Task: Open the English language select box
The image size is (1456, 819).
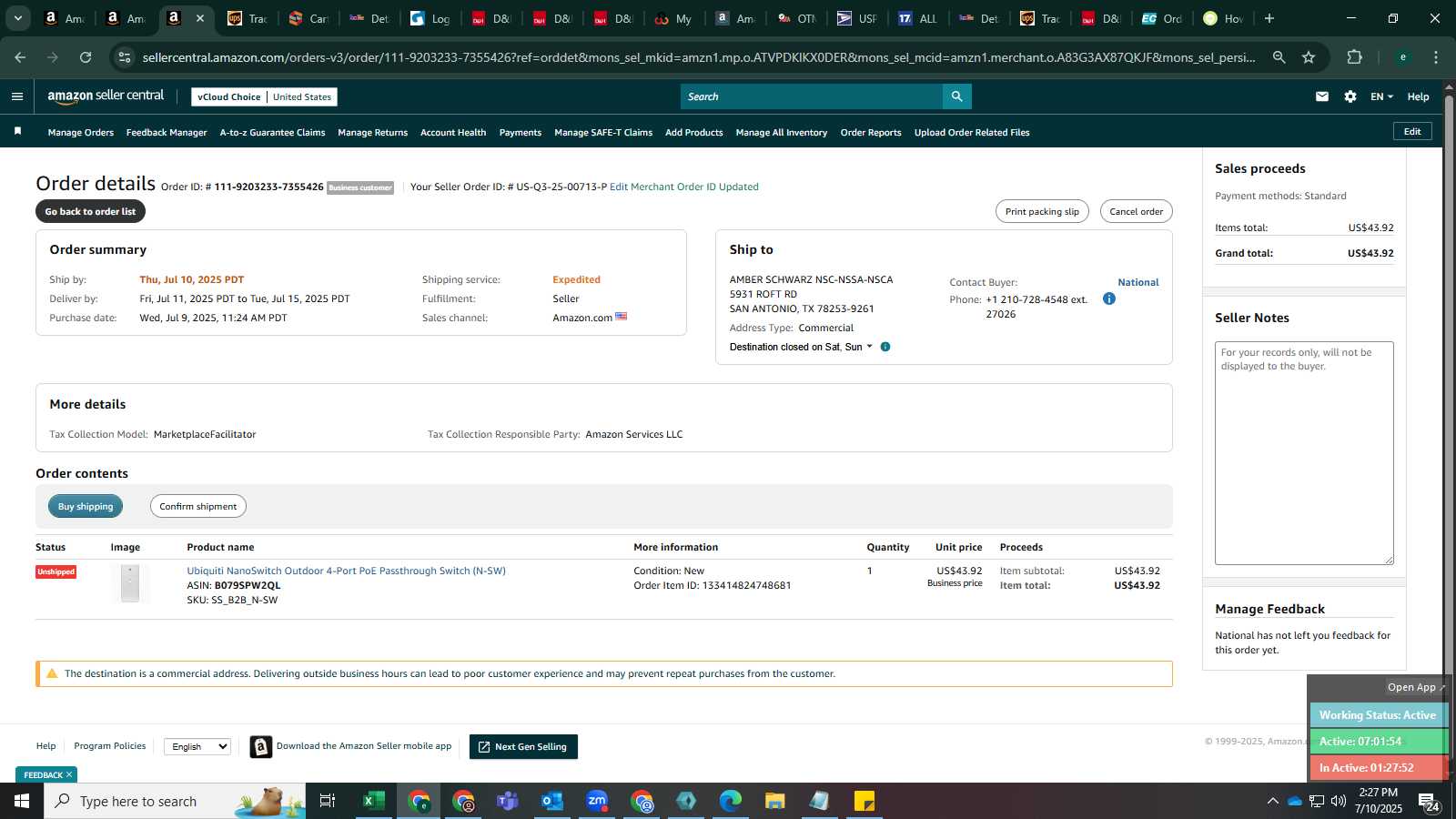Action: [197, 746]
